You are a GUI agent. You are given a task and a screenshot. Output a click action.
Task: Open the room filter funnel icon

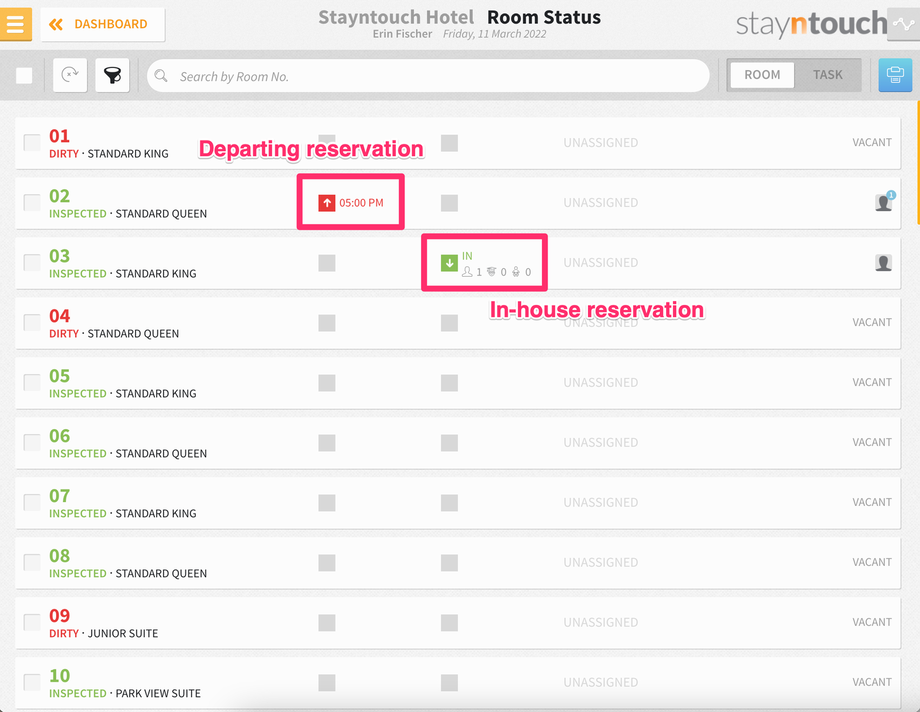[x=112, y=75]
